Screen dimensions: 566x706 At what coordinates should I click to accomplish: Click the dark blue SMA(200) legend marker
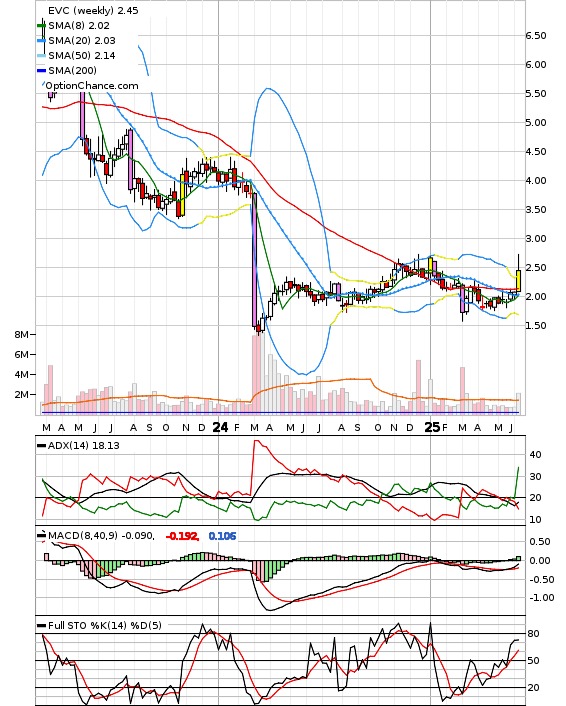41,70
